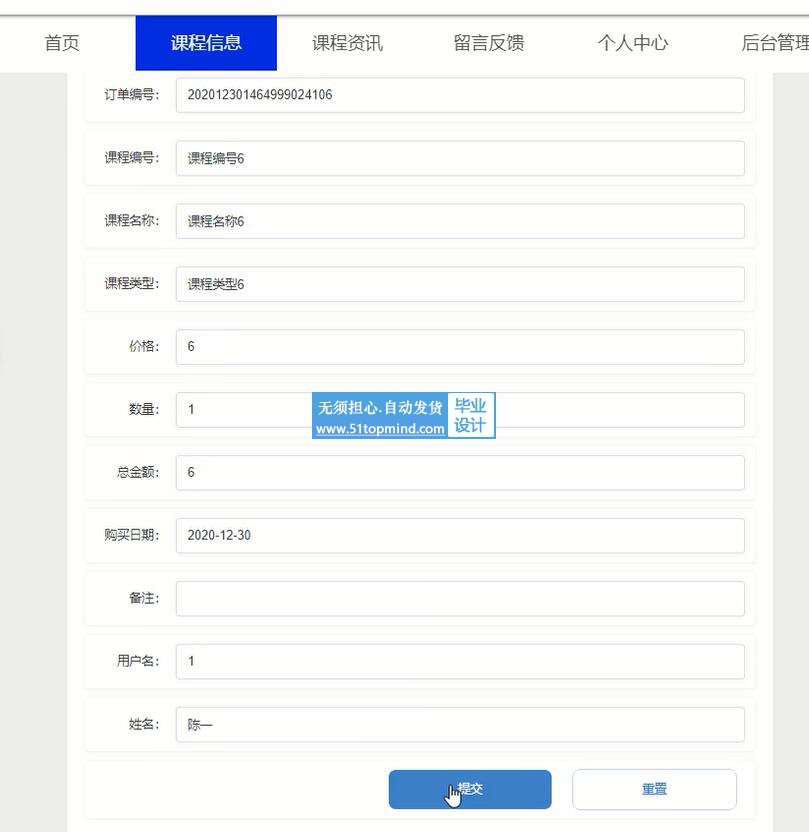Focus the 课程编号 text field

pos(460,158)
